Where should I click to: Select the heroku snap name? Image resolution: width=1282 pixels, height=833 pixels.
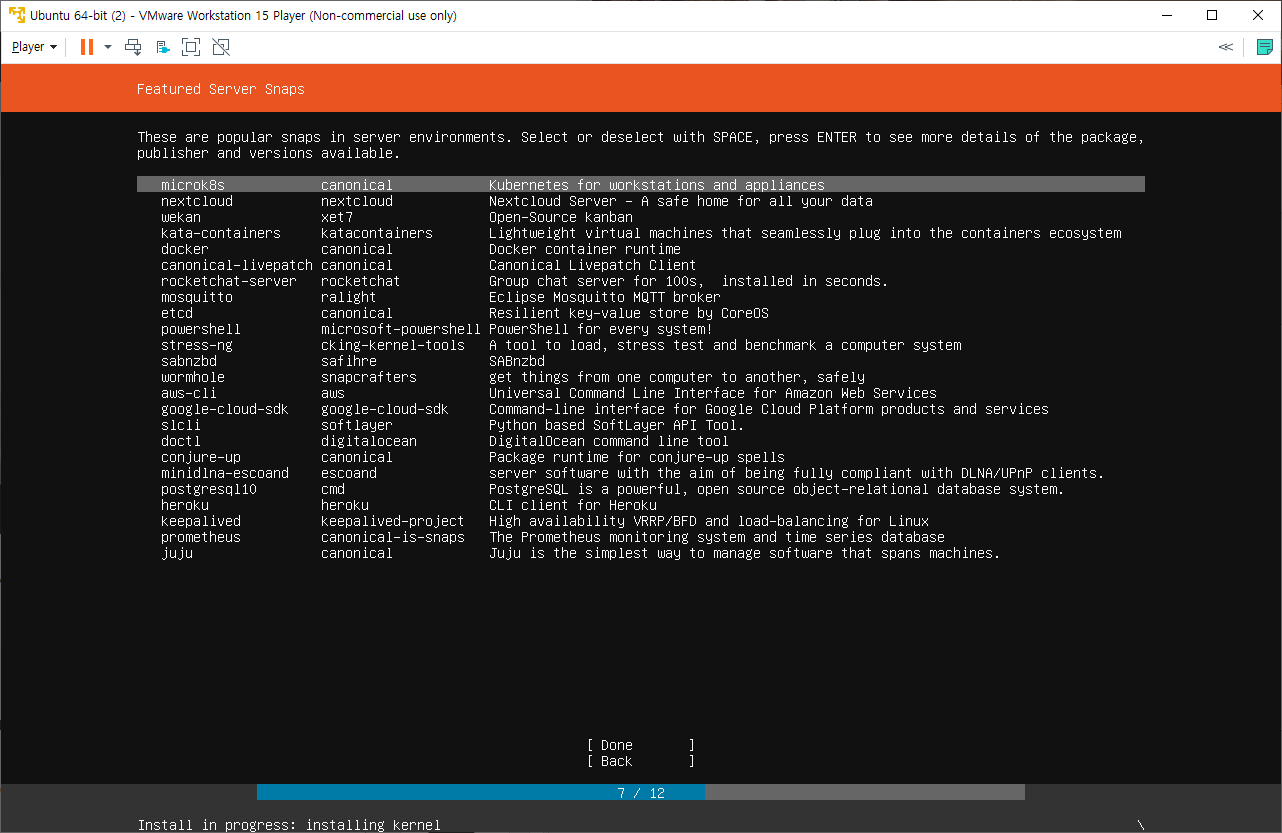pyautogui.click(x=185, y=505)
